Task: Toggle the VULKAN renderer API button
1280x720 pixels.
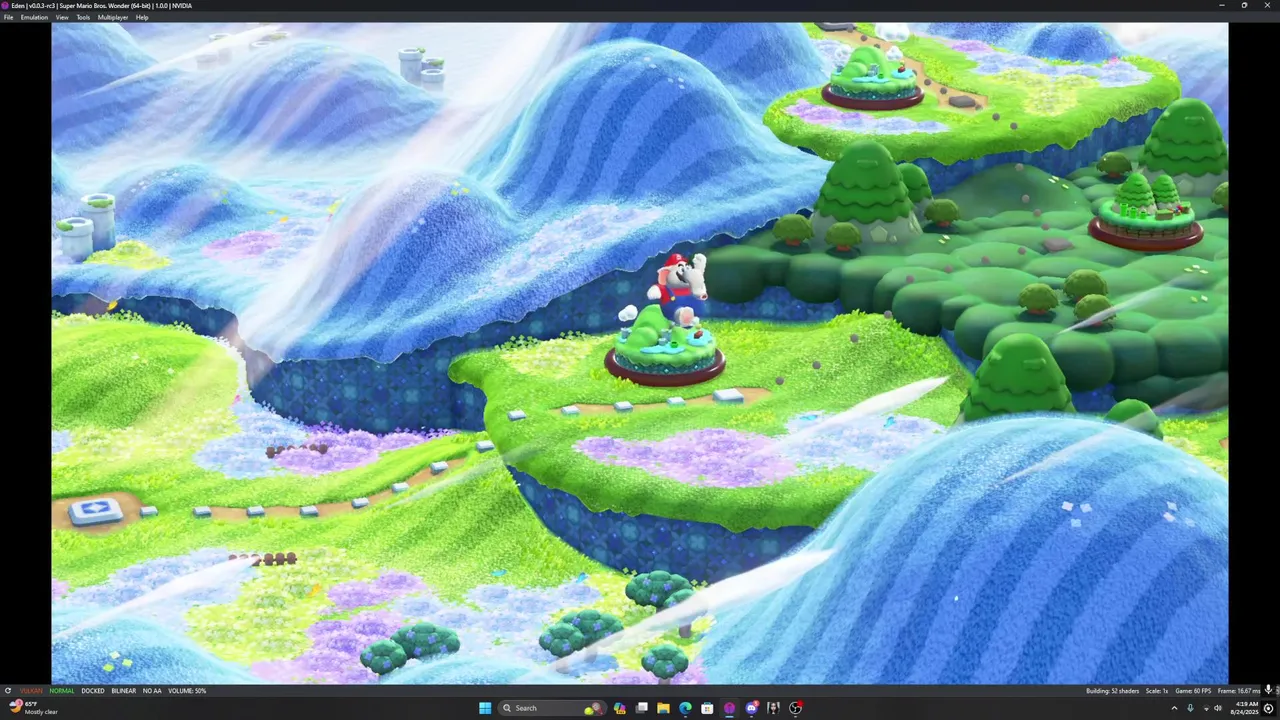Action: point(32,691)
